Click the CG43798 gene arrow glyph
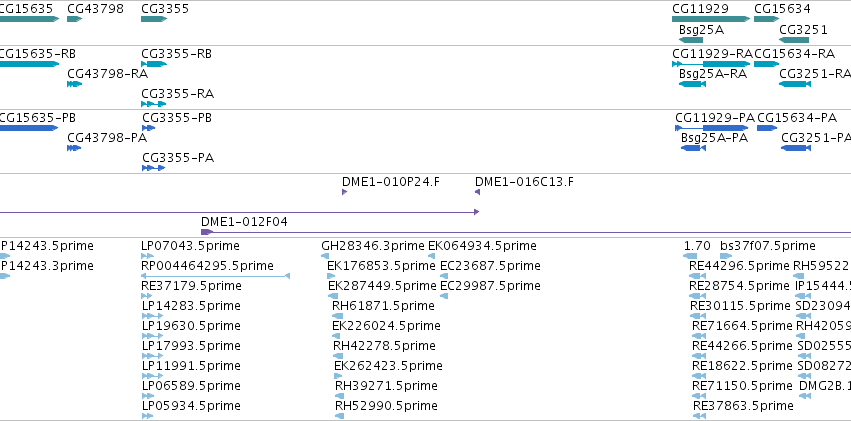Image resolution: width=851 pixels, height=421 pixels. (74, 19)
